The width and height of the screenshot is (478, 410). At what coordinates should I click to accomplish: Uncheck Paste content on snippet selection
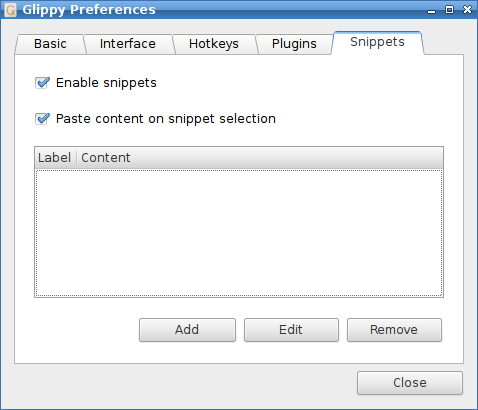click(42, 119)
